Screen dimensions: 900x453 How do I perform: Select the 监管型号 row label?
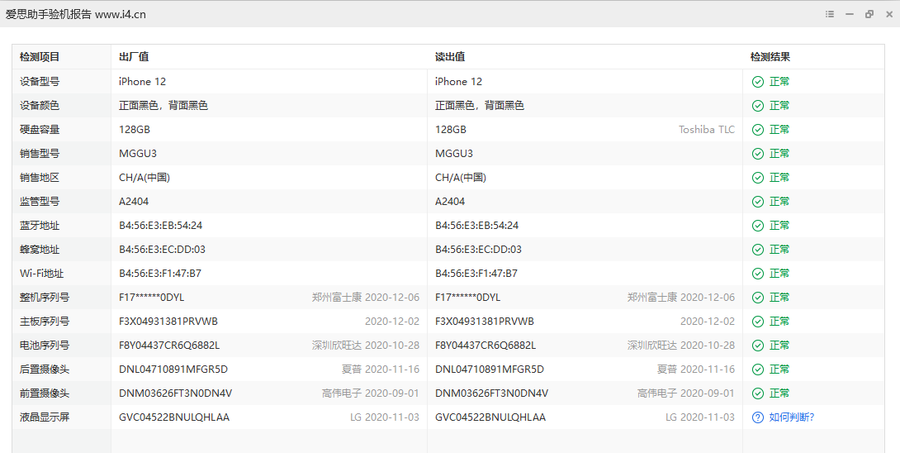coord(40,202)
